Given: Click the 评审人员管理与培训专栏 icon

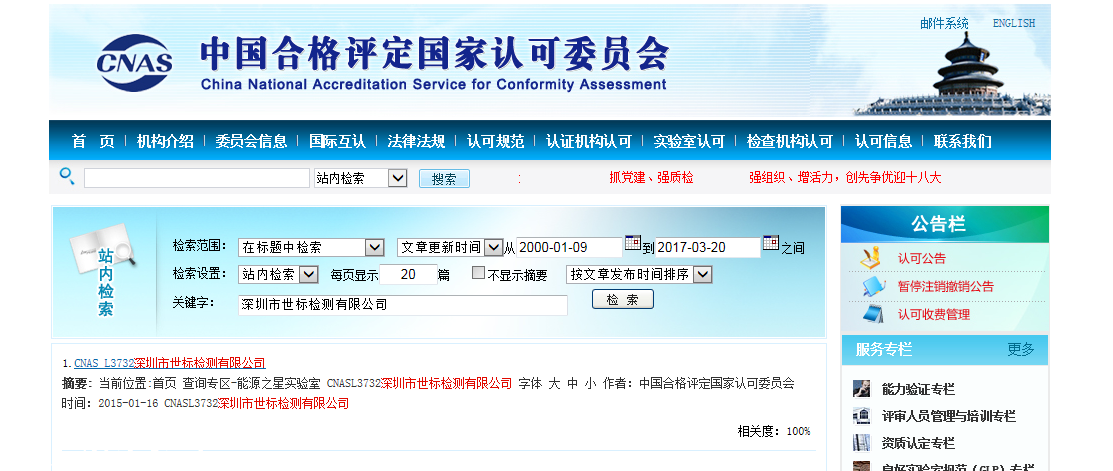Looking at the screenshot, I should click(861, 416).
